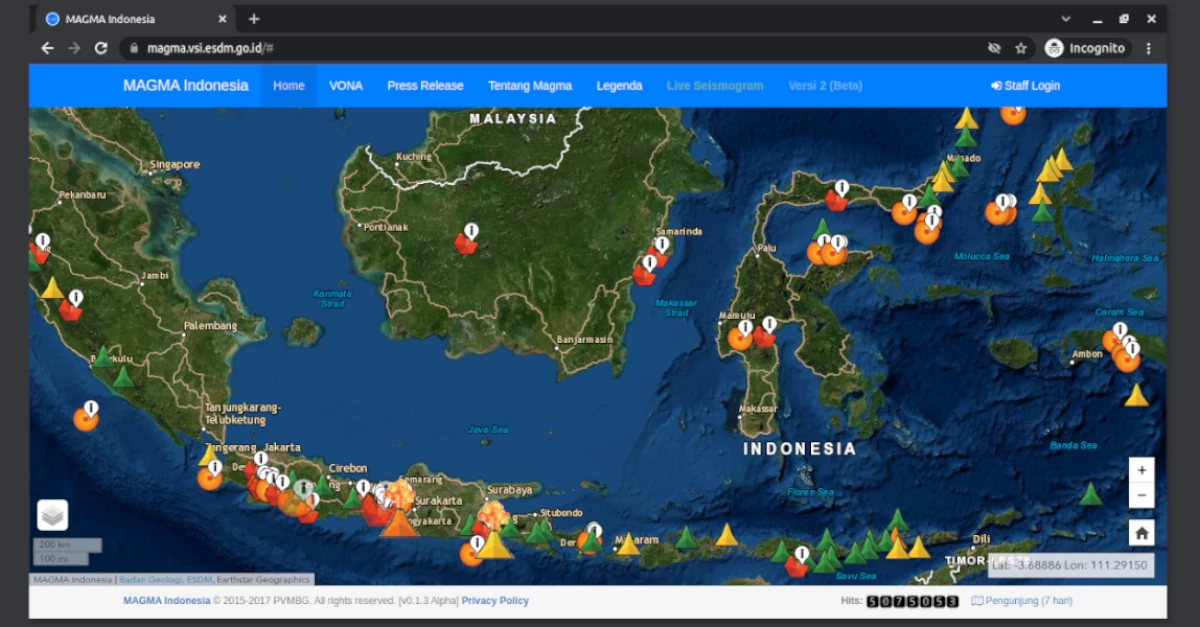Open the Home menu item
The width and height of the screenshot is (1200, 627).
(x=289, y=86)
